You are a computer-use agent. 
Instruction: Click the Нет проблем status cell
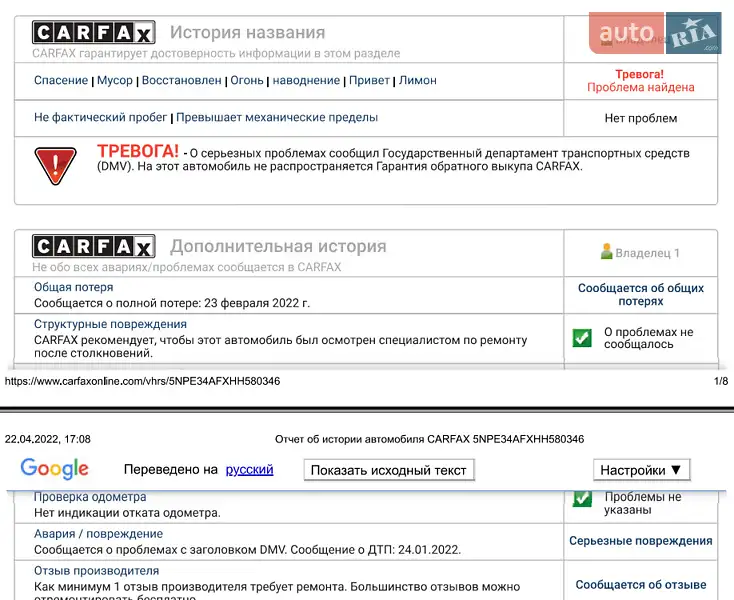click(641, 118)
